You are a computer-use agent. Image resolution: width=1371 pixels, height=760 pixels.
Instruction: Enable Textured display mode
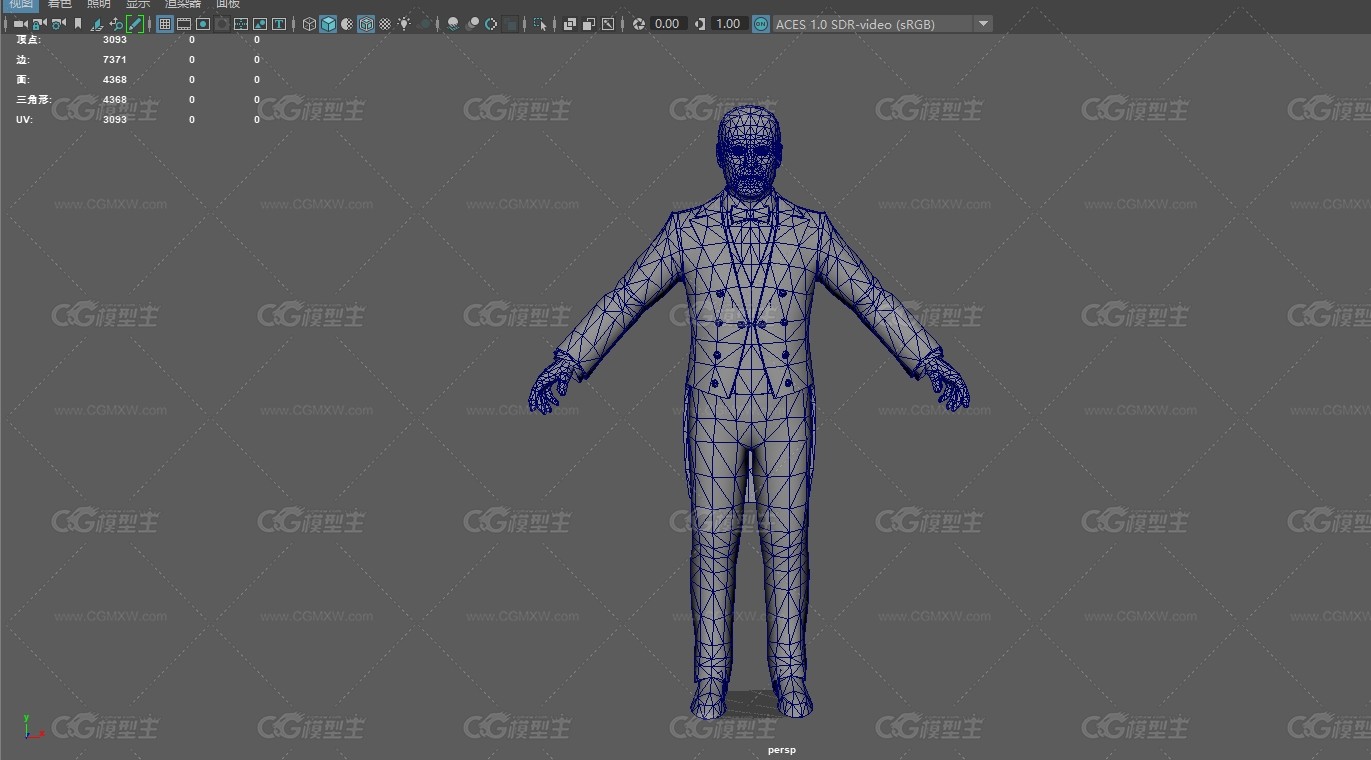pyautogui.click(x=385, y=24)
